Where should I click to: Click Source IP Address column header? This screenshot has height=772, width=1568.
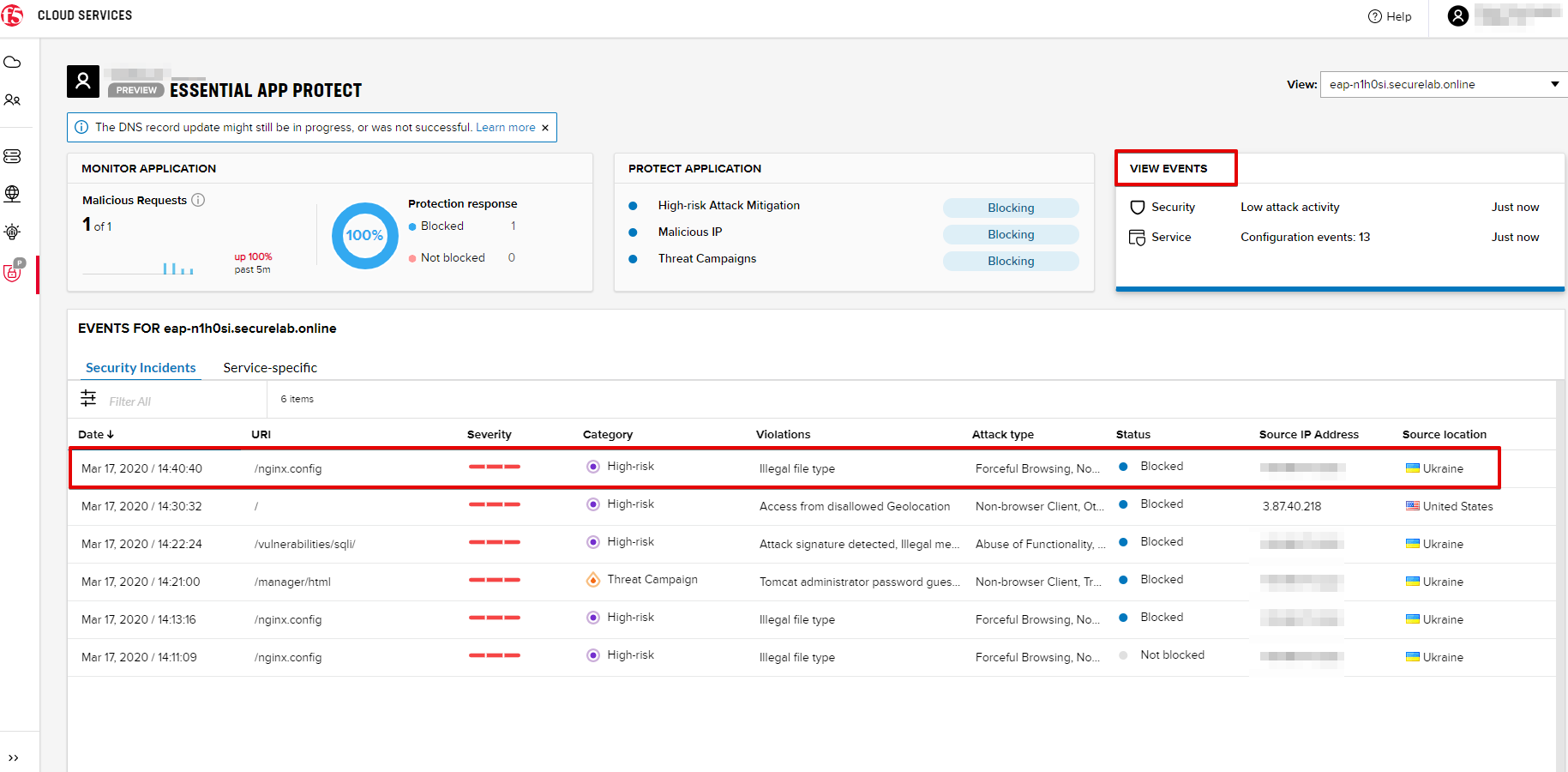click(1308, 434)
